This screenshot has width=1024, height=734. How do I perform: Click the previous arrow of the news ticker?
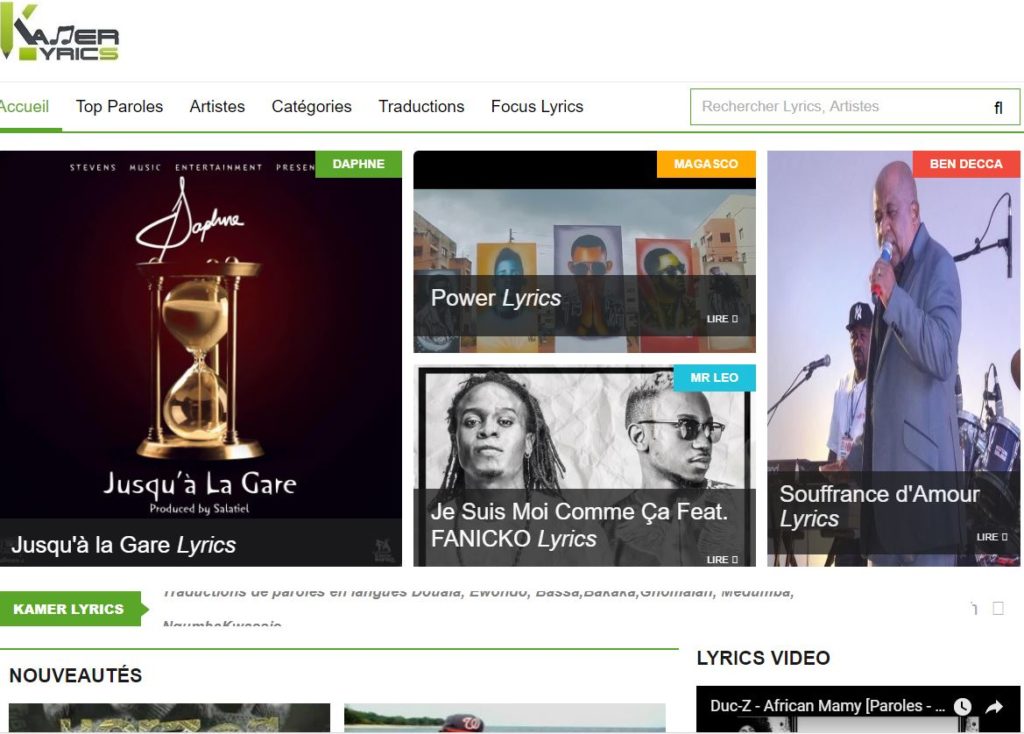(974, 609)
